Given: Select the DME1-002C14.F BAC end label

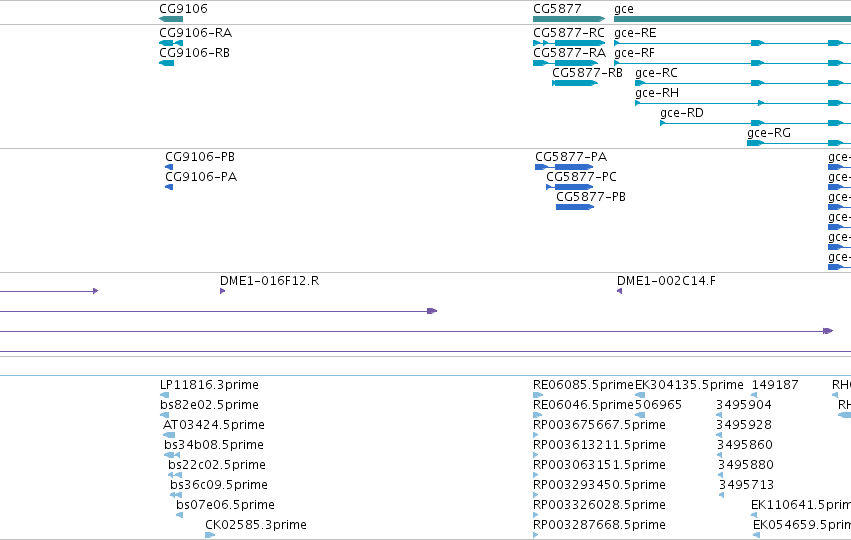Looking at the screenshot, I should [x=666, y=281].
